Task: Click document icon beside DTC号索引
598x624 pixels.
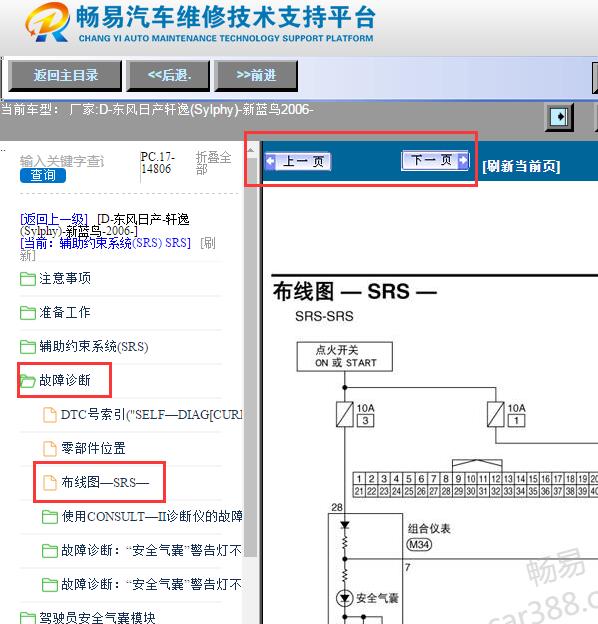Action: click(50, 415)
